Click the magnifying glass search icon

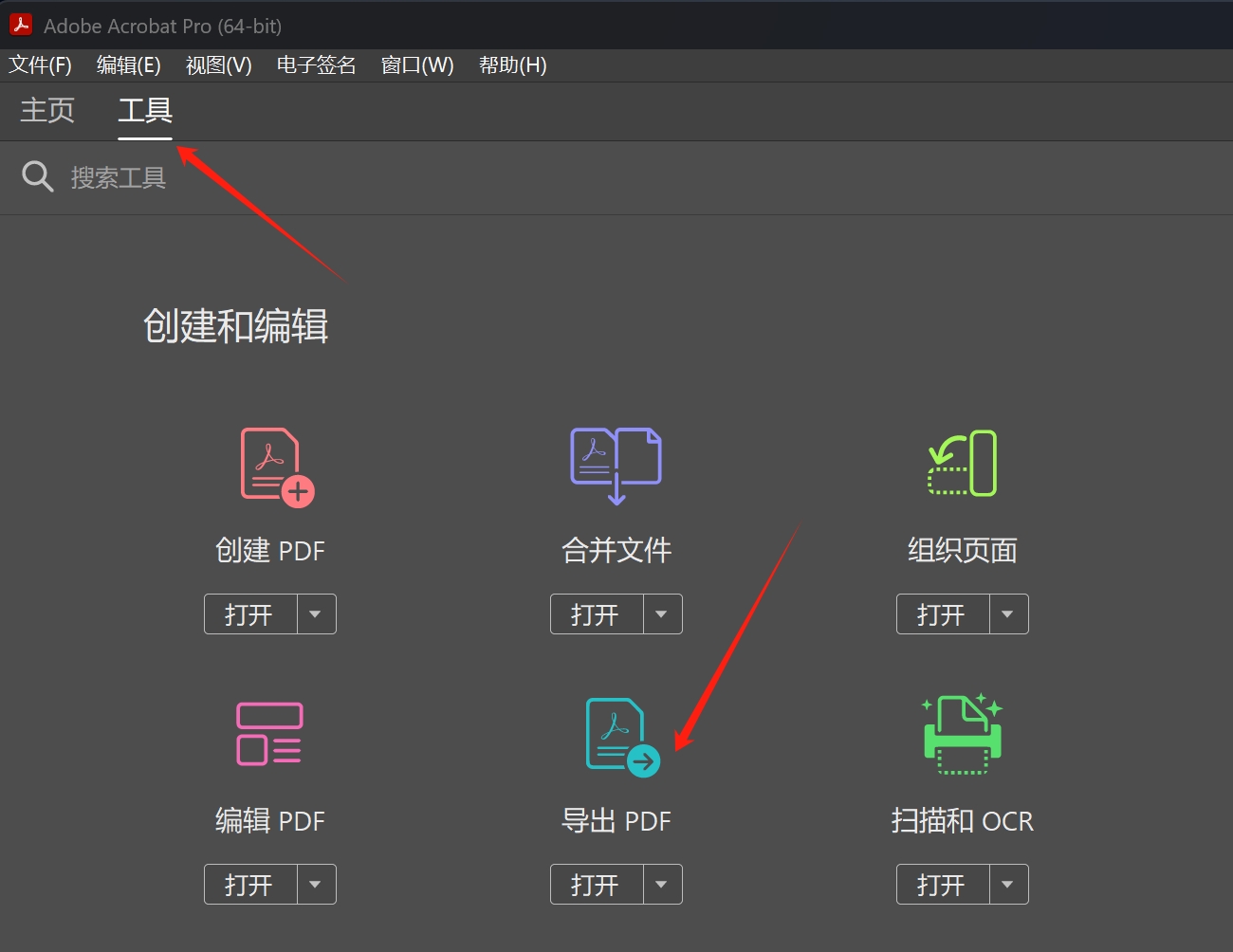click(37, 176)
